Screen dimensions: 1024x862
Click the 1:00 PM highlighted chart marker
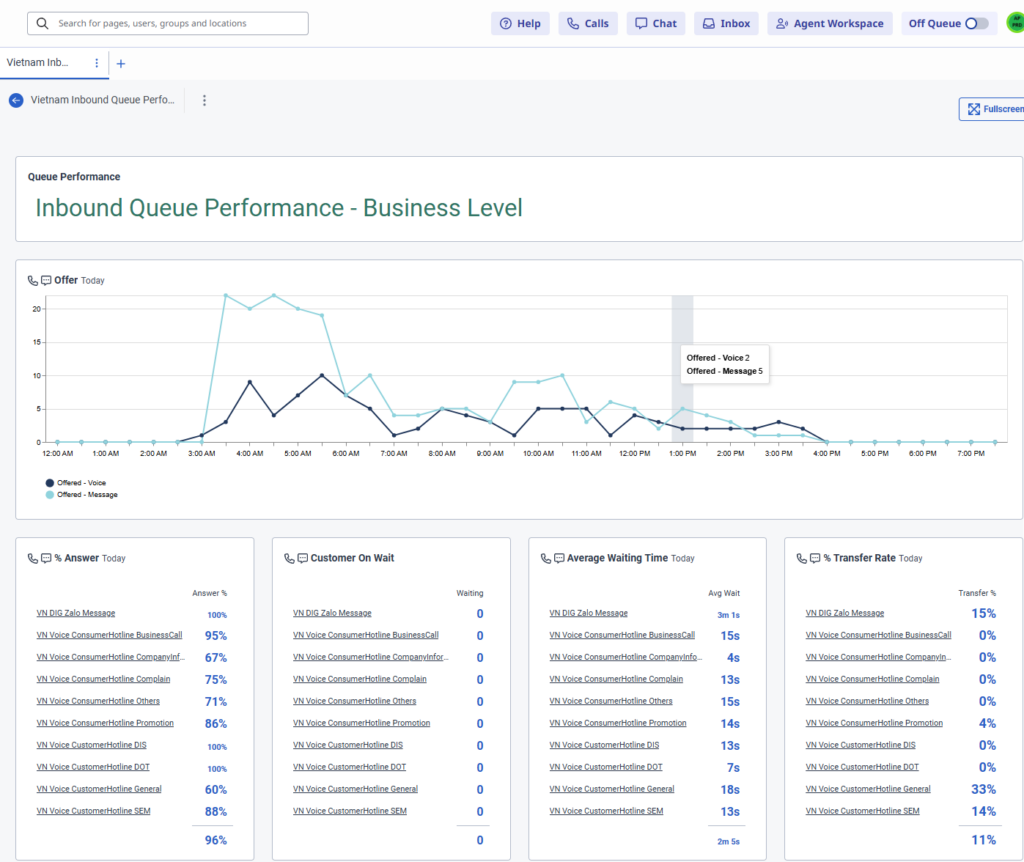click(682, 408)
